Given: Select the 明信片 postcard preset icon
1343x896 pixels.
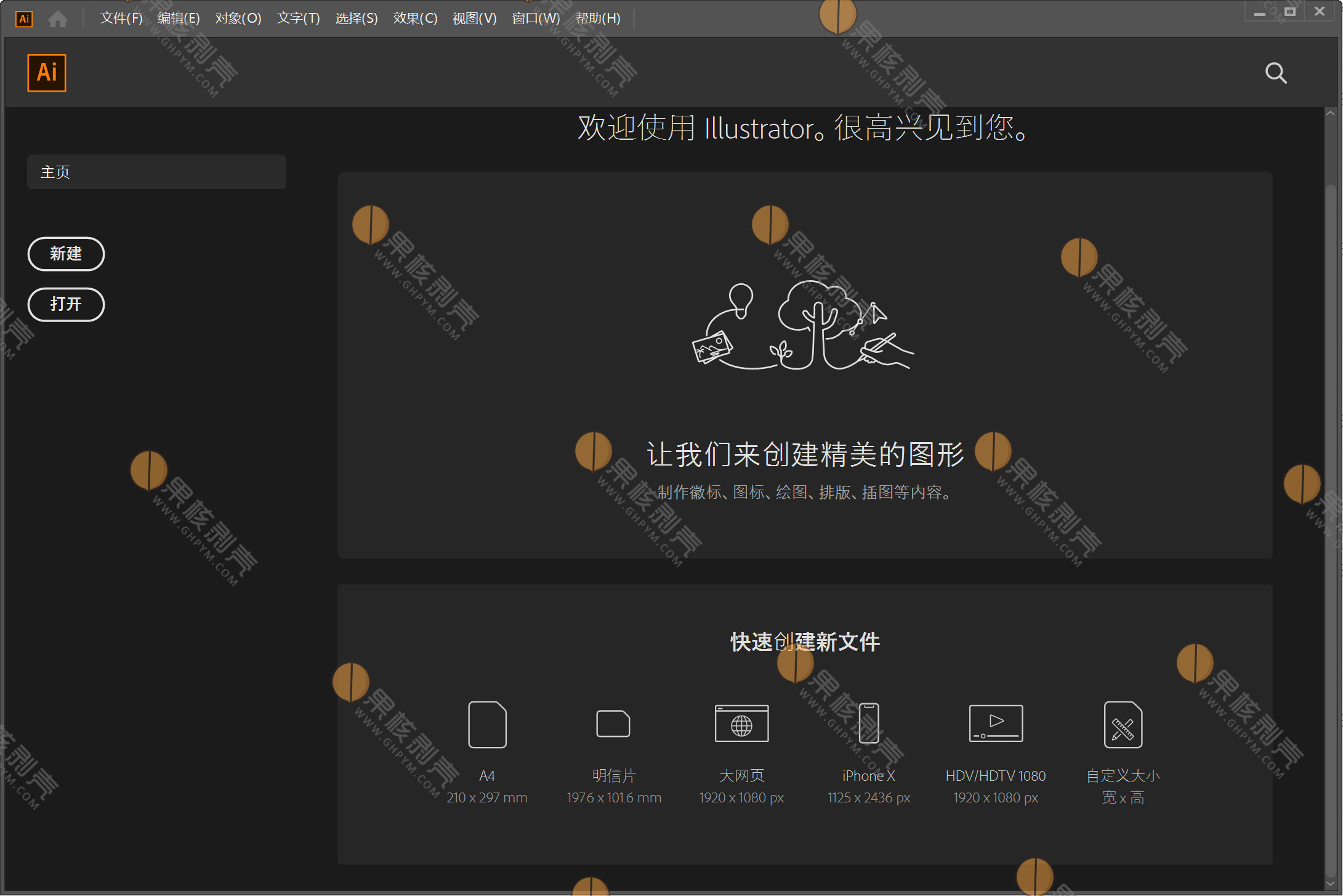Looking at the screenshot, I should click(613, 724).
